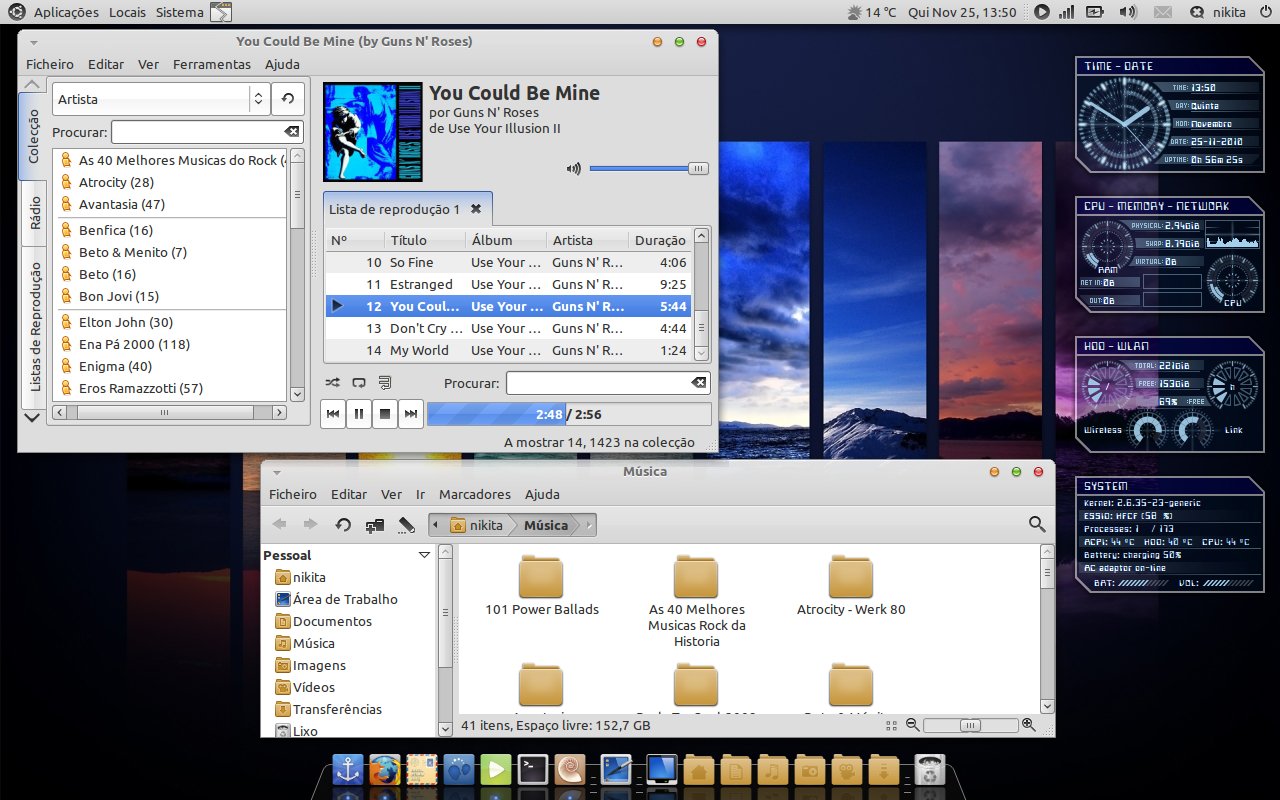Open Marcadores menu in the Música window
This screenshot has width=1280, height=800.
coord(475,494)
